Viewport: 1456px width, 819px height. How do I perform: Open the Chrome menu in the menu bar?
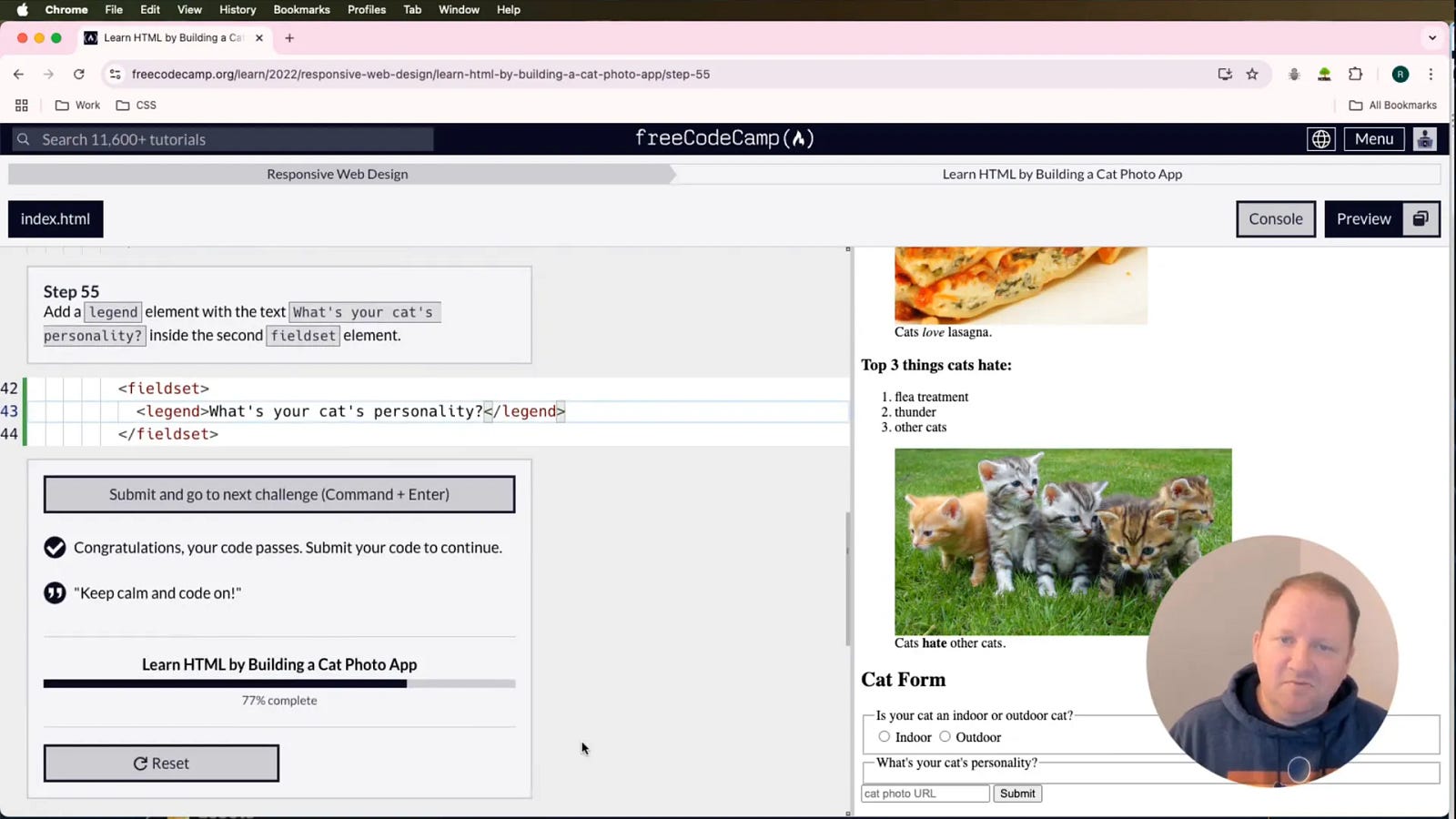click(x=66, y=10)
